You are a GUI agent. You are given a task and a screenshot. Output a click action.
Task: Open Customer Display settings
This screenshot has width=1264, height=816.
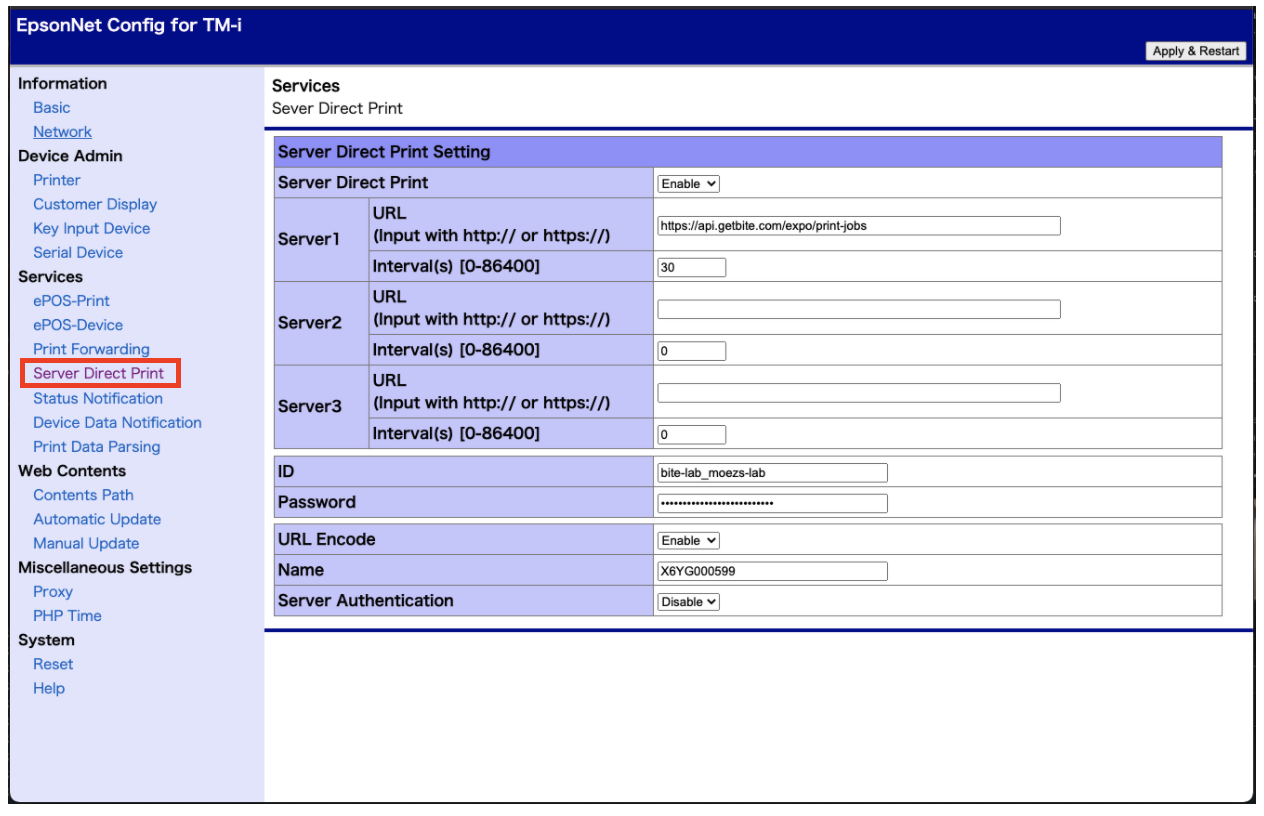(95, 204)
